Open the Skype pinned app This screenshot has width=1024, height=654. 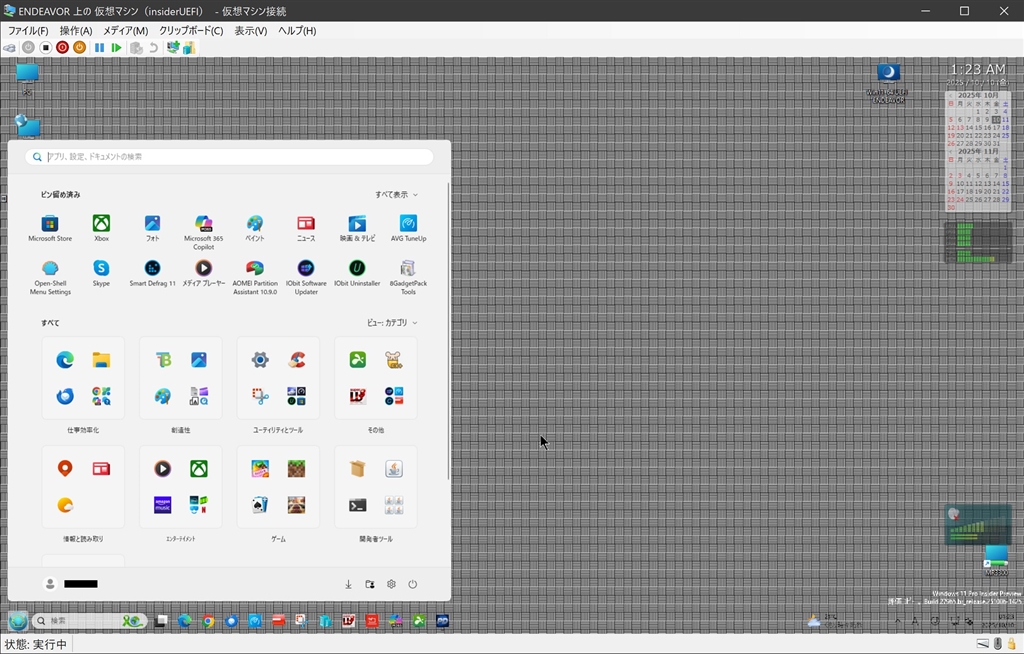coord(101,269)
